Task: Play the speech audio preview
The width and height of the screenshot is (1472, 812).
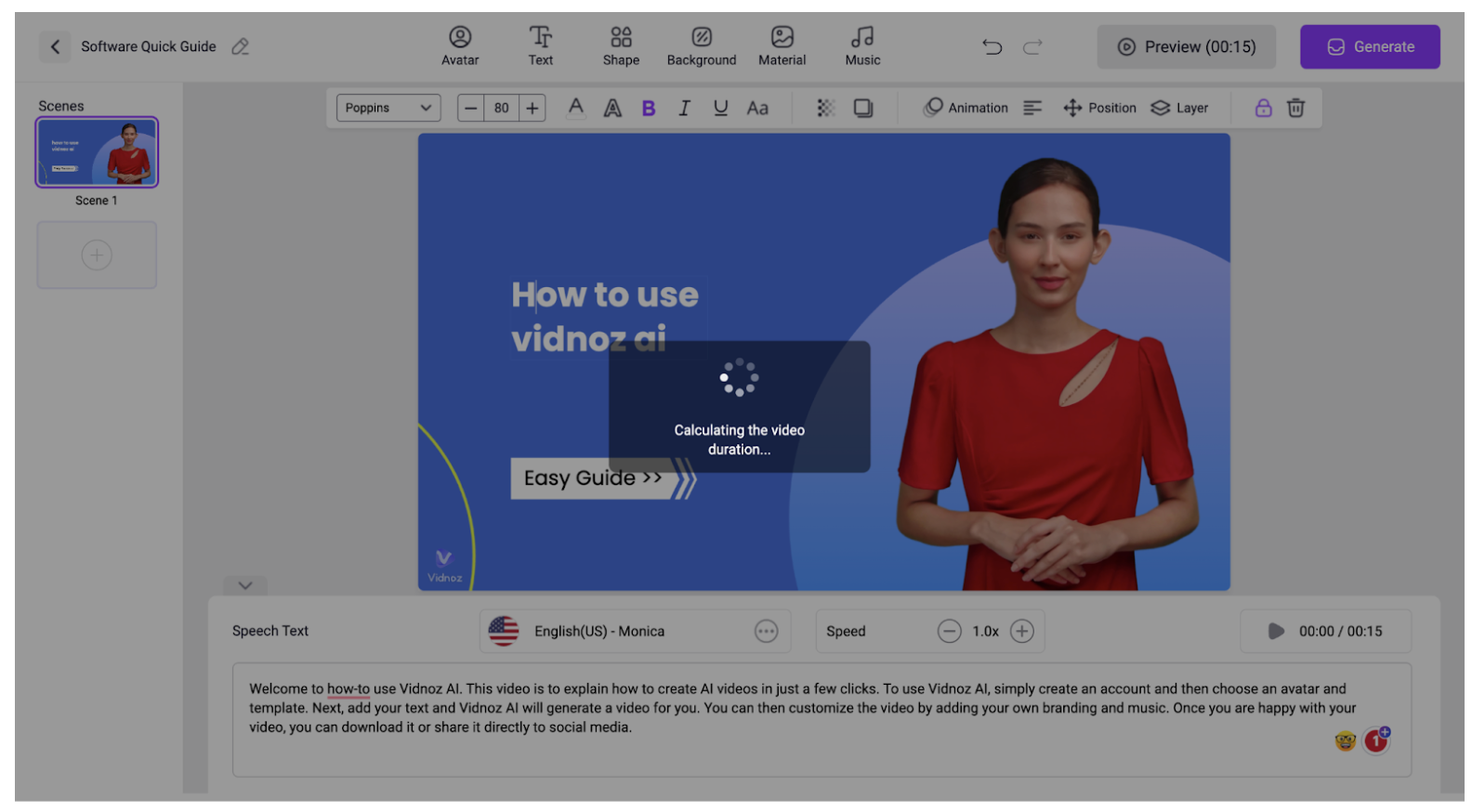Action: 1276,631
